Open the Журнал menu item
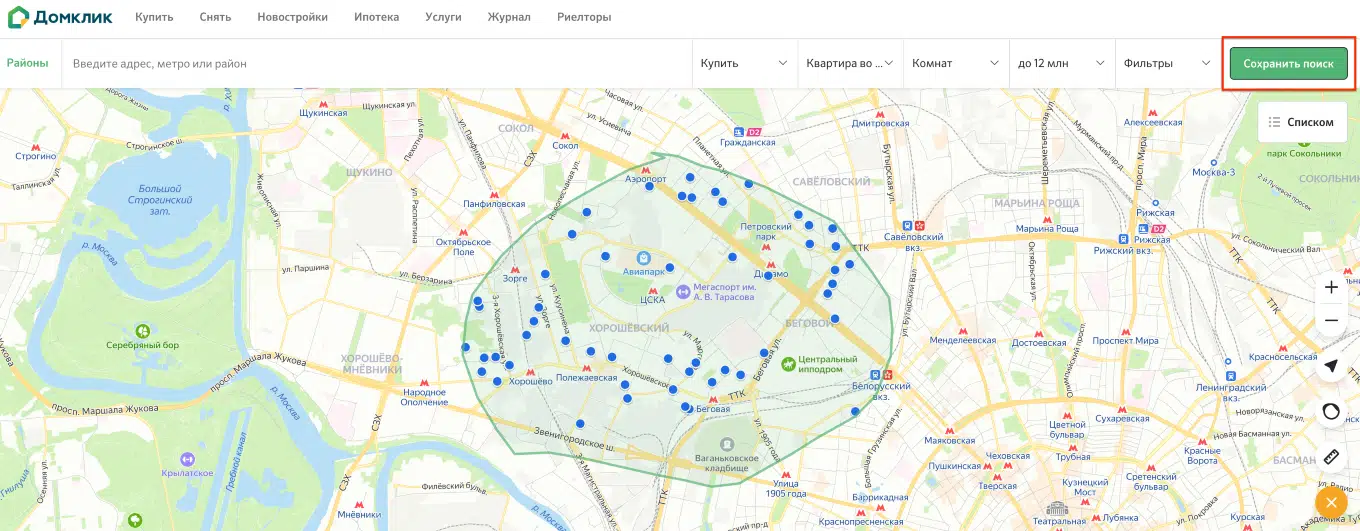 click(509, 17)
